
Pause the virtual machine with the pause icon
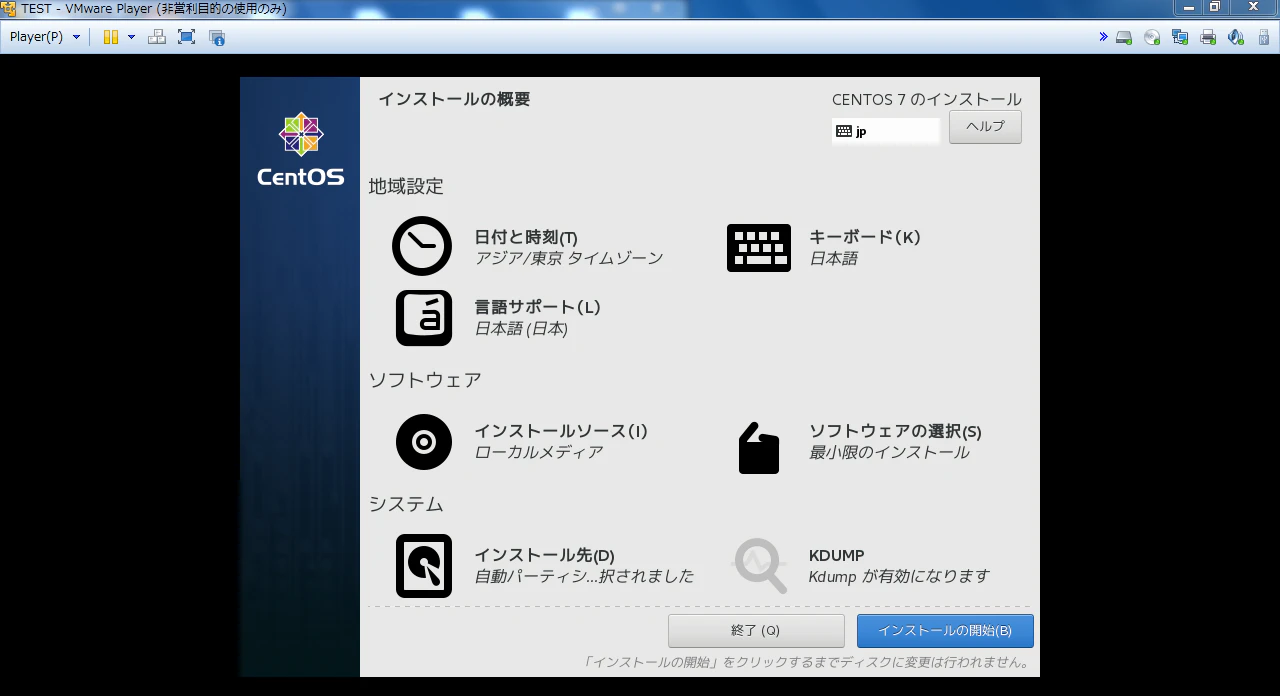[111, 37]
